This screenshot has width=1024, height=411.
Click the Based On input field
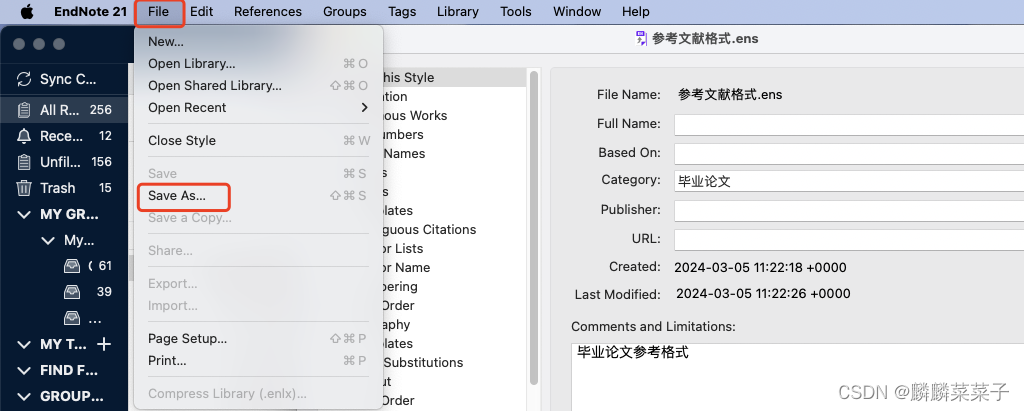(849, 154)
